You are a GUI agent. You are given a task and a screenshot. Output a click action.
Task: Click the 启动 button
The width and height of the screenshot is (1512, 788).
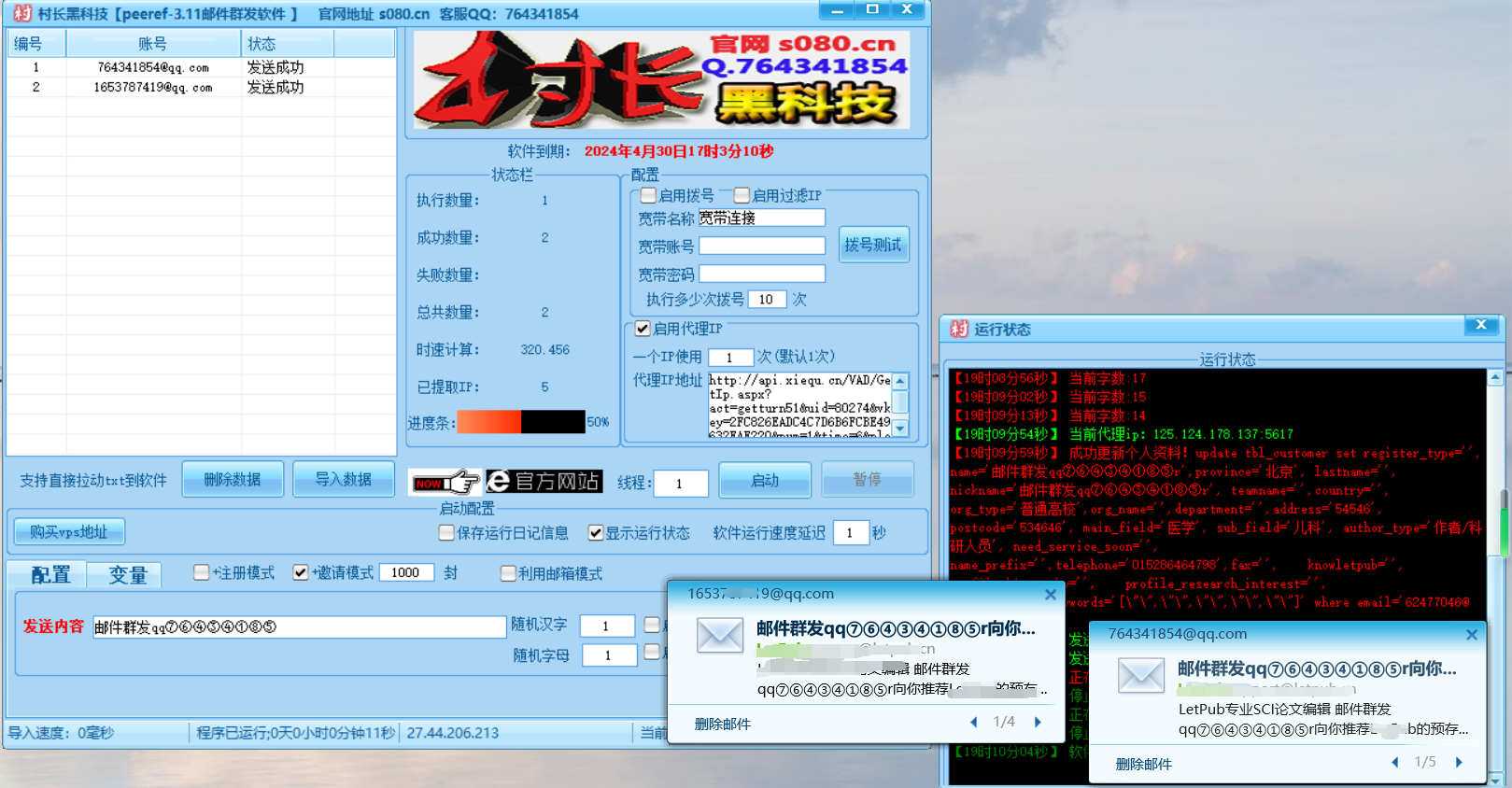click(765, 480)
